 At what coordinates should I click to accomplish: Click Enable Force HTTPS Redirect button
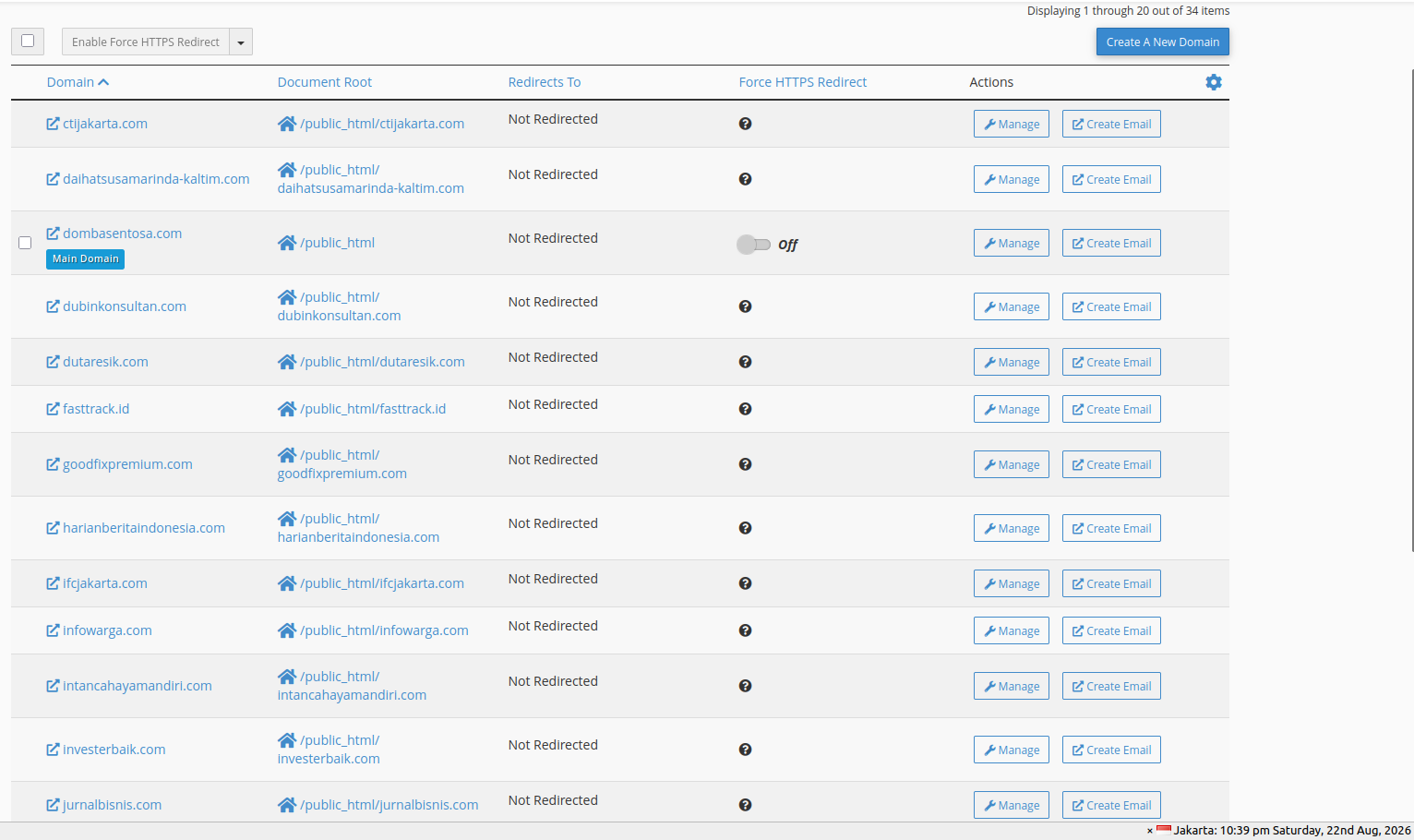pyautogui.click(x=146, y=42)
